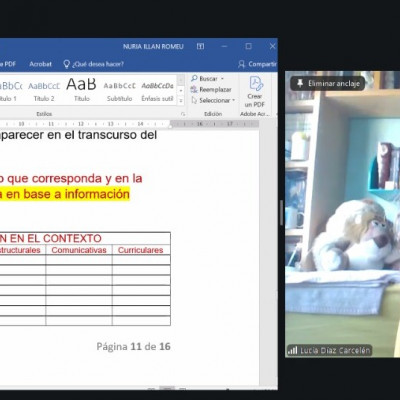Open the Buscar dropdown arrow
The image size is (400, 400).
click(x=222, y=79)
